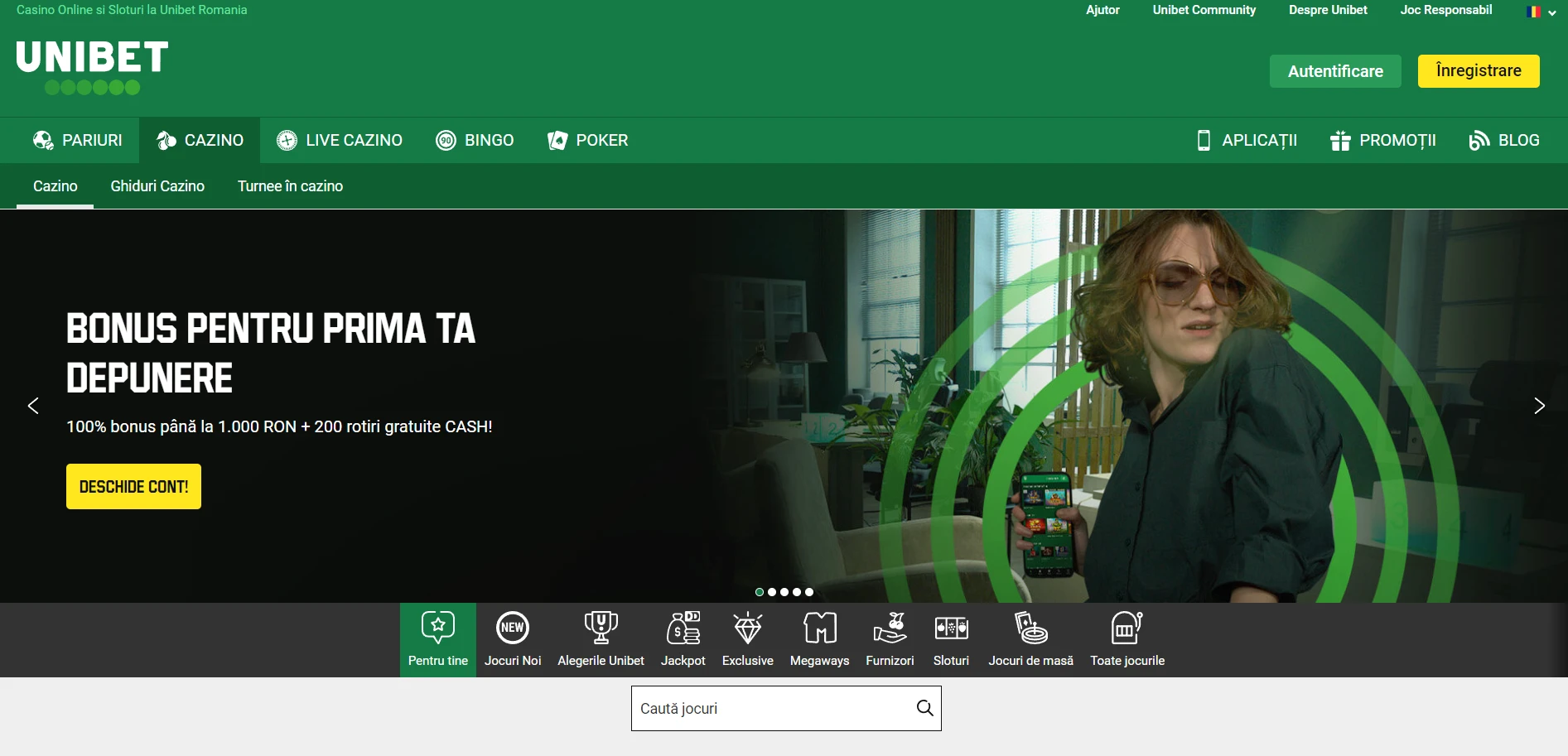Click the Unibet logo
The image size is (1568, 756).
(x=92, y=68)
